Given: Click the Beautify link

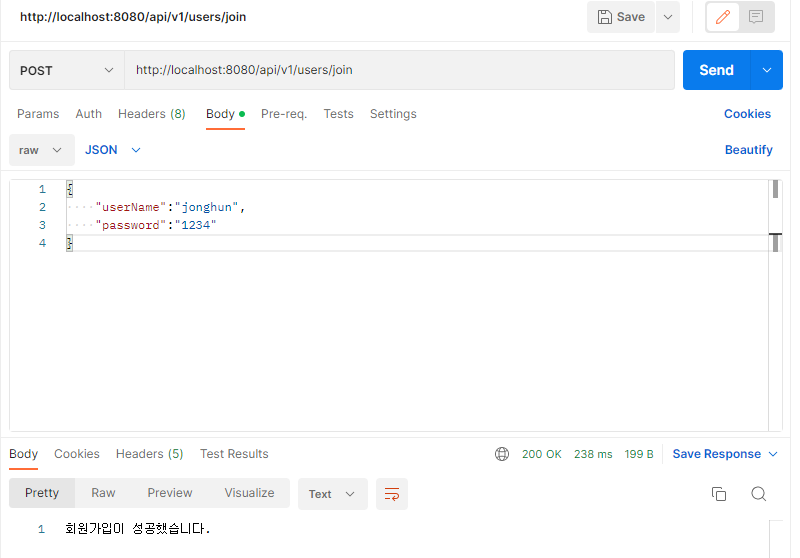Looking at the screenshot, I should tap(748, 150).
